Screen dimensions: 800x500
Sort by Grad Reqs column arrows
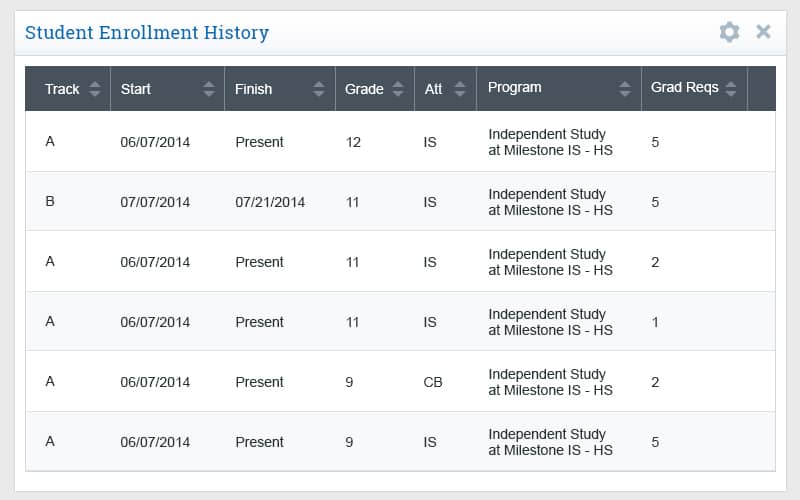pos(731,89)
